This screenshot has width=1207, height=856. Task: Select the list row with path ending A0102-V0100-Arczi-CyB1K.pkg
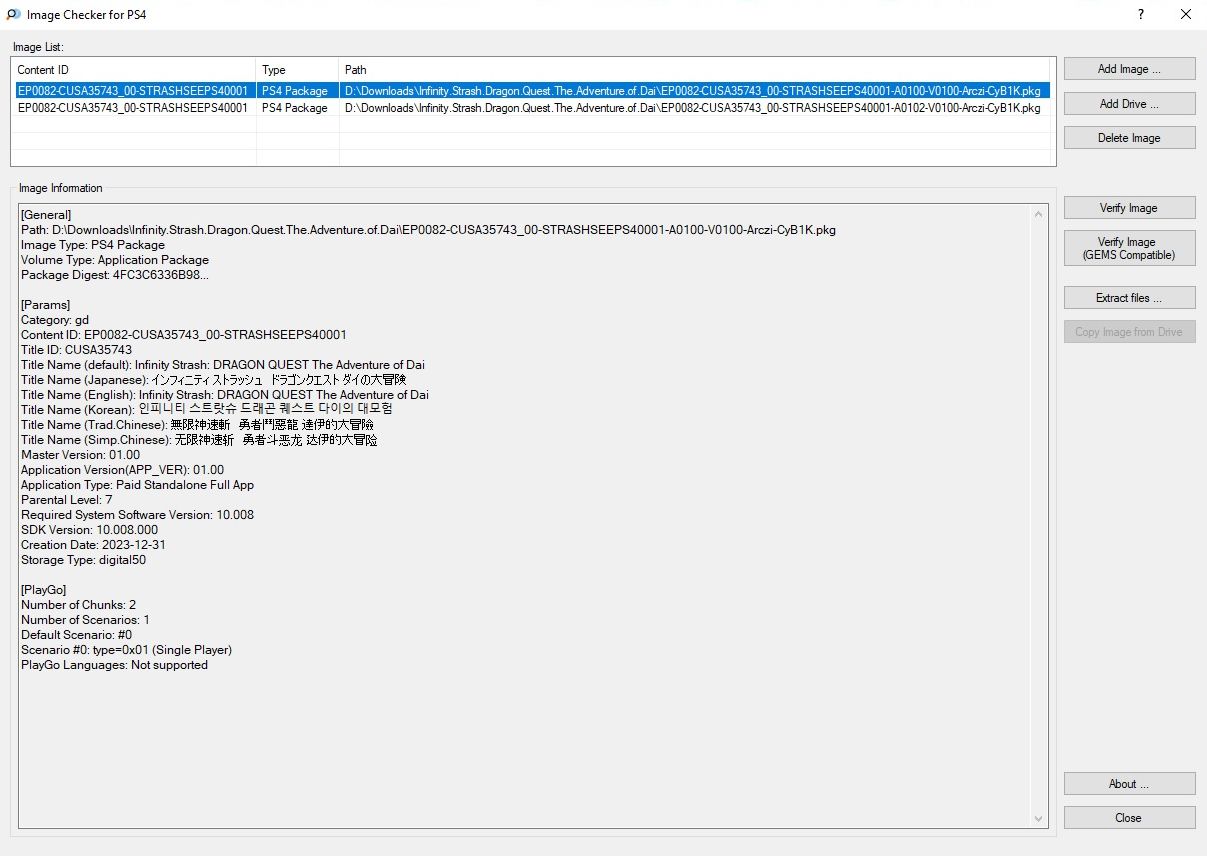click(533, 108)
